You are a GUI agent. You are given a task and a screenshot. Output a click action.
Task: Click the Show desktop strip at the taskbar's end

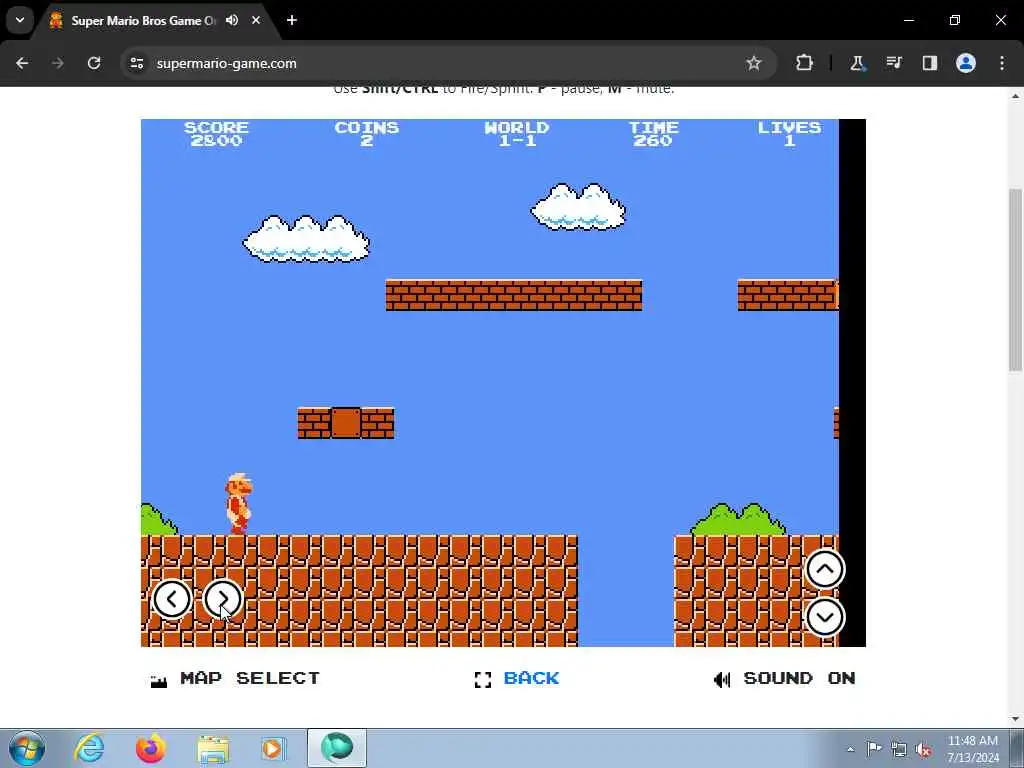pyautogui.click(x=1017, y=748)
